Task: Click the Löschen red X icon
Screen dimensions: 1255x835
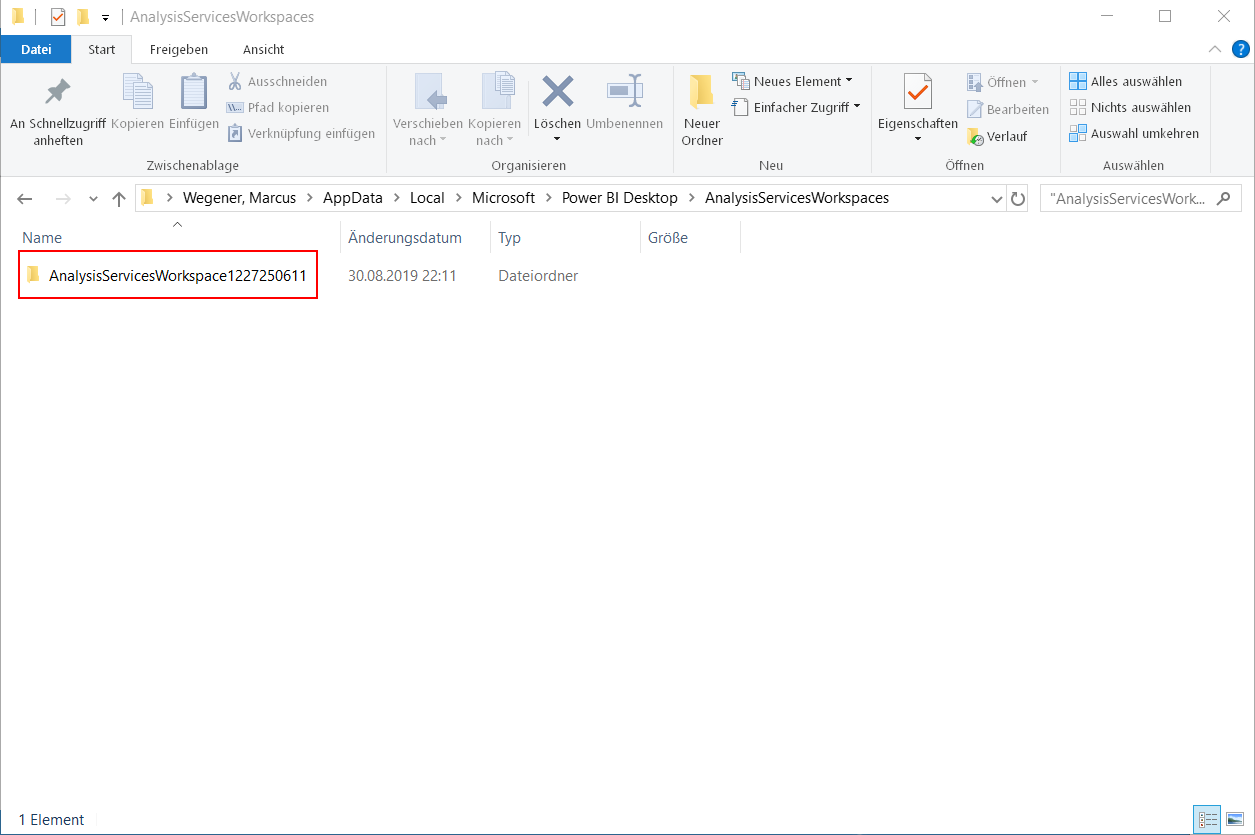Action: click(557, 92)
